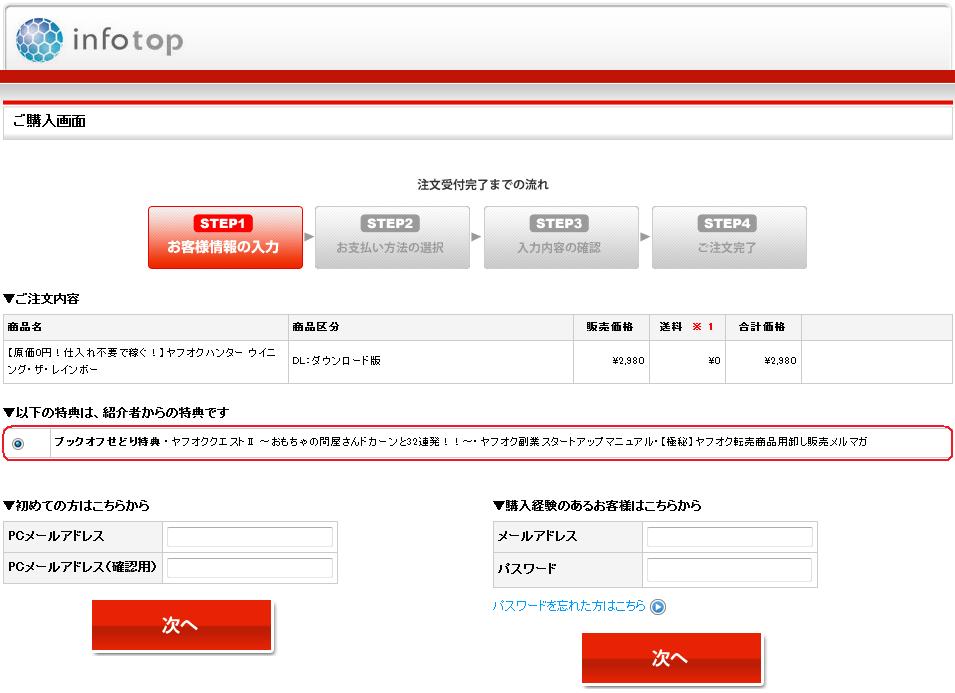The width and height of the screenshot is (955, 693).
Task: Click the パスワード field label
Action: point(527,569)
